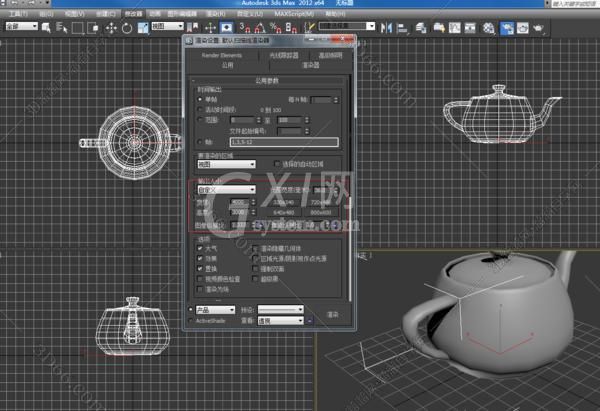Open Edit Named Selection Sets
This screenshot has width=600, height=411.
(309, 28)
